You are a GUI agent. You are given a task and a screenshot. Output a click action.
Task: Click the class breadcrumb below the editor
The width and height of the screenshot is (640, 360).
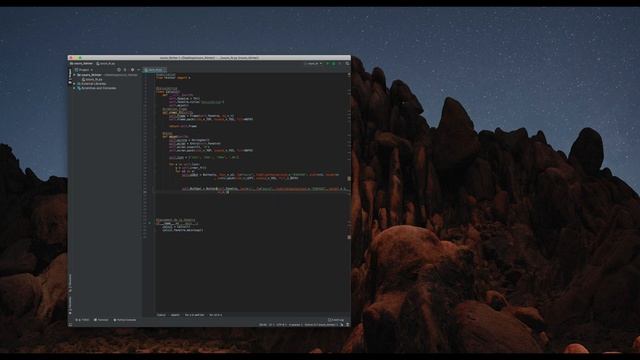(161, 315)
